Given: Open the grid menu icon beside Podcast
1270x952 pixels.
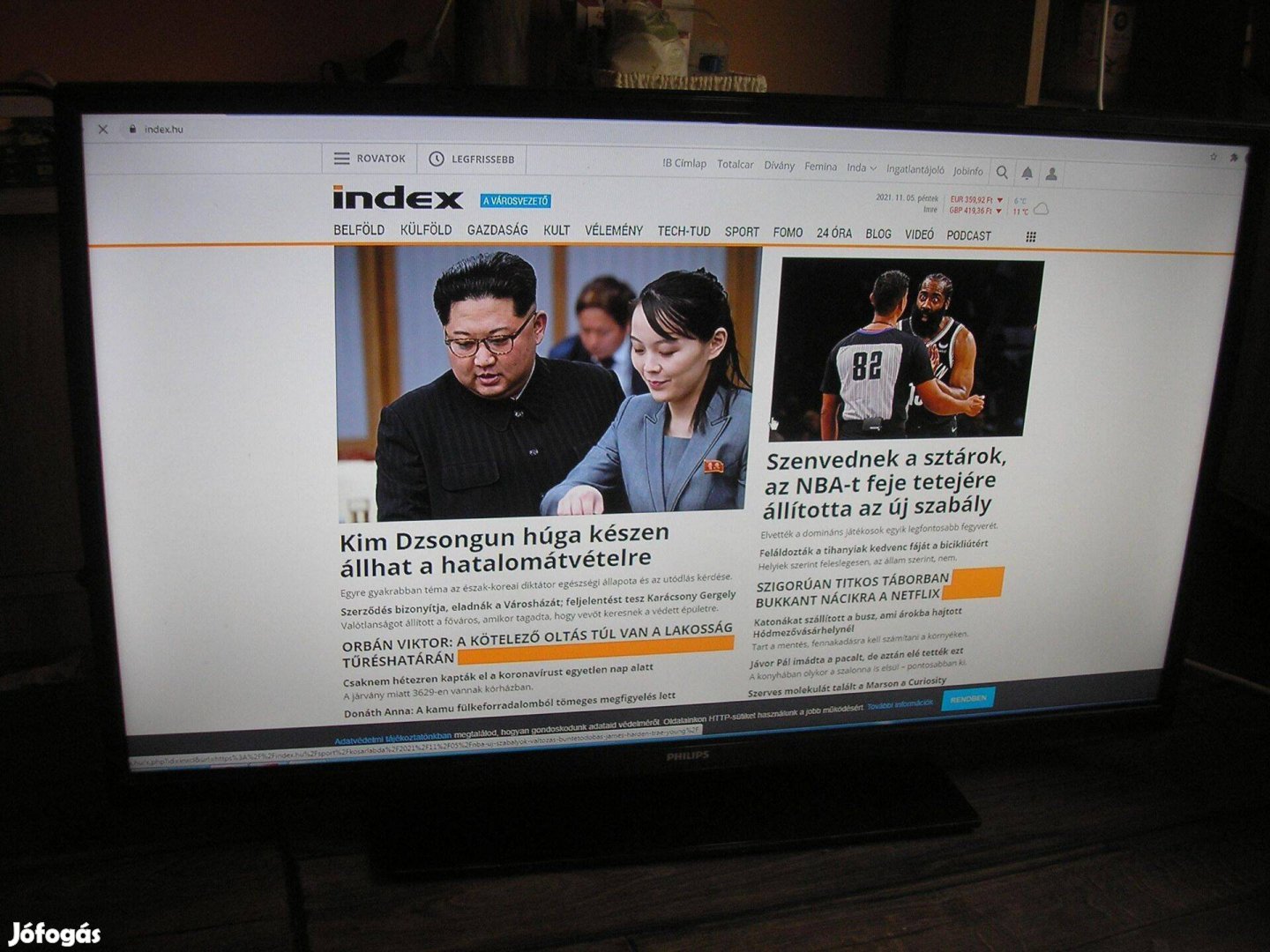Looking at the screenshot, I should point(1031,236).
